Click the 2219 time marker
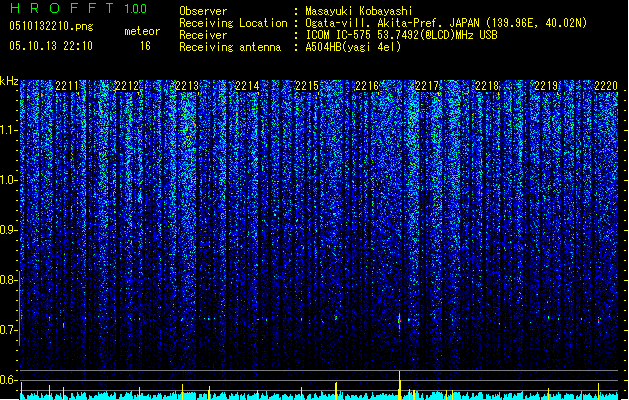The image size is (629, 400). (x=547, y=86)
